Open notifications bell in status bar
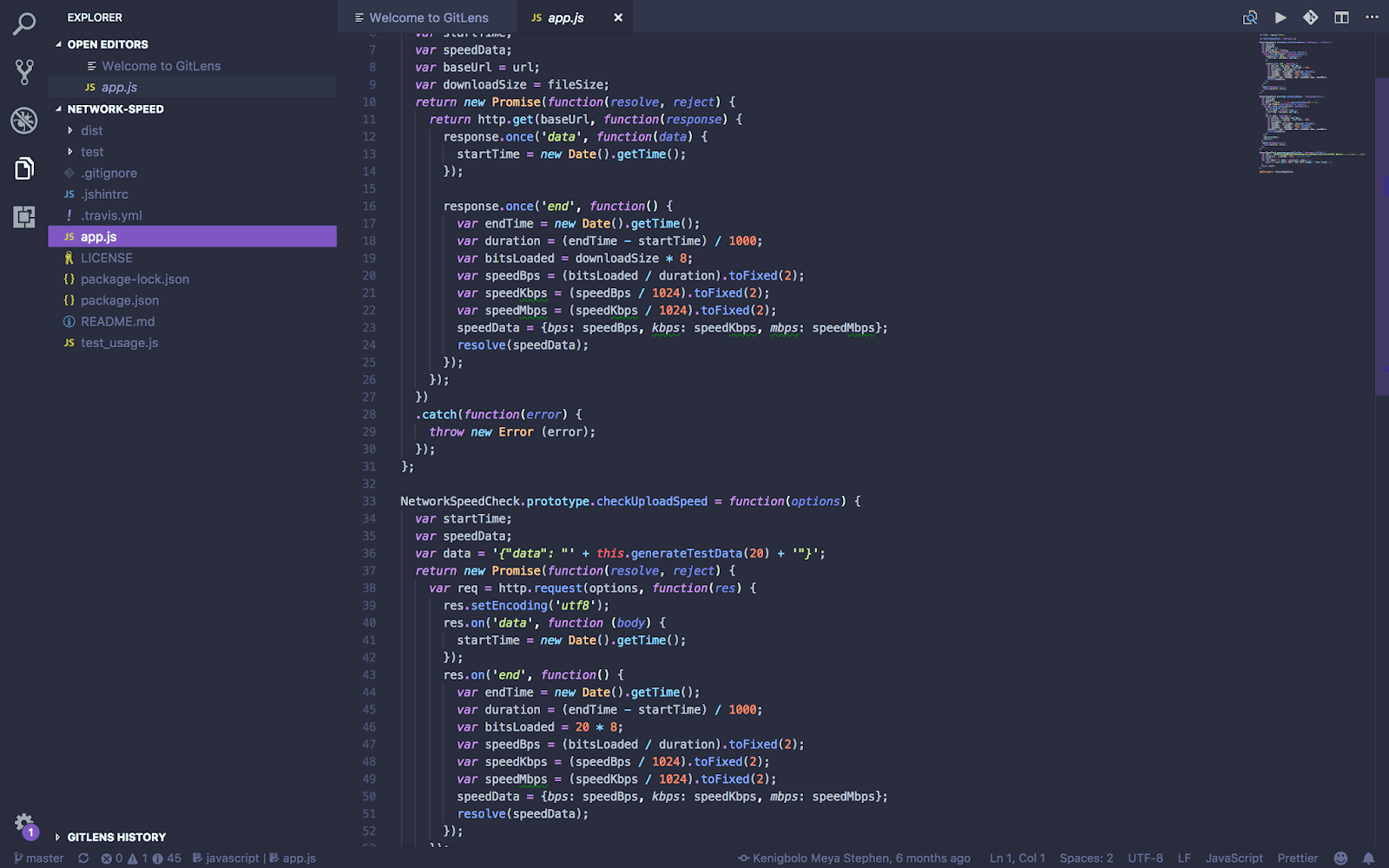The width and height of the screenshot is (1389, 868). point(1369,858)
